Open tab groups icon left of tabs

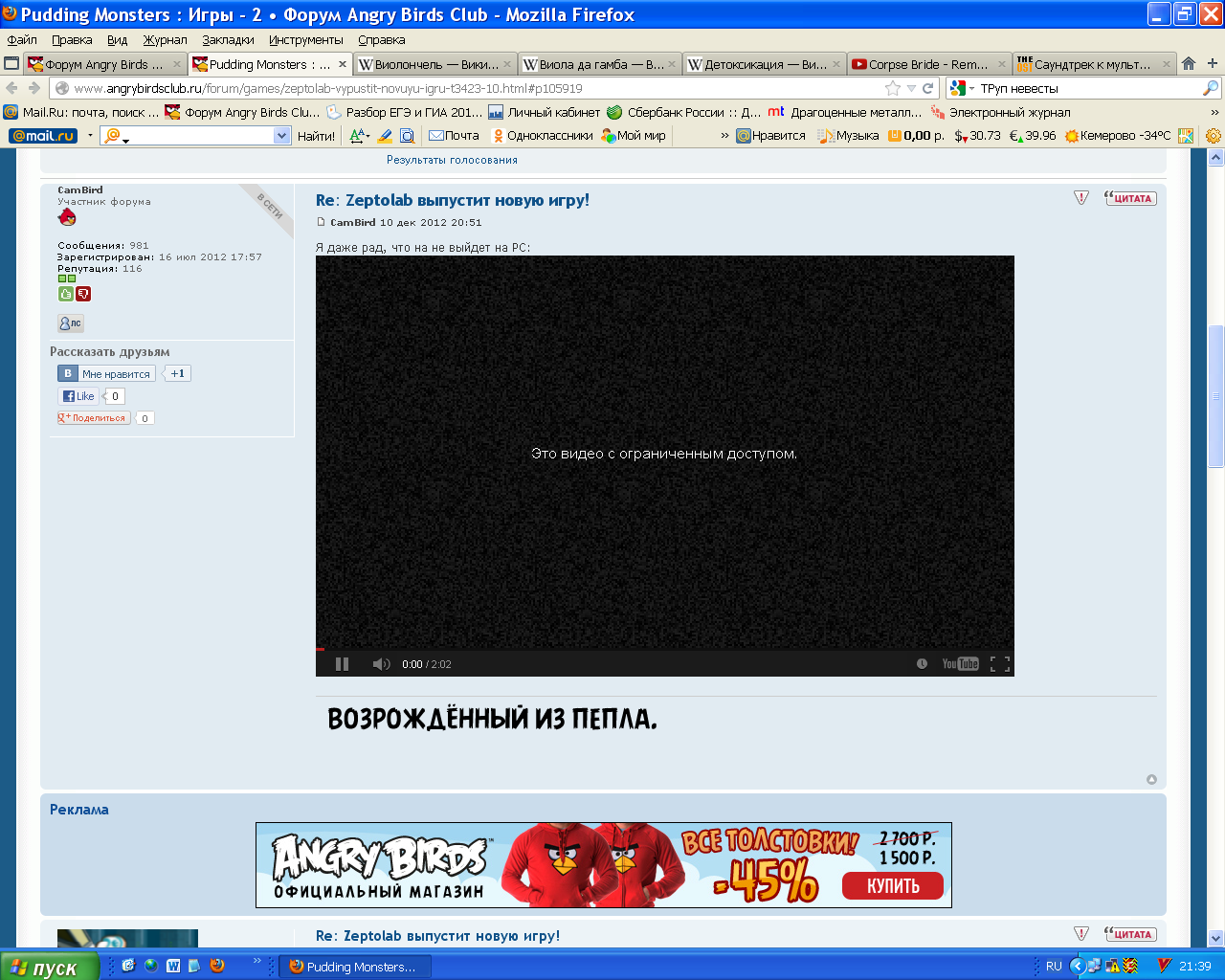click(11, 64)
